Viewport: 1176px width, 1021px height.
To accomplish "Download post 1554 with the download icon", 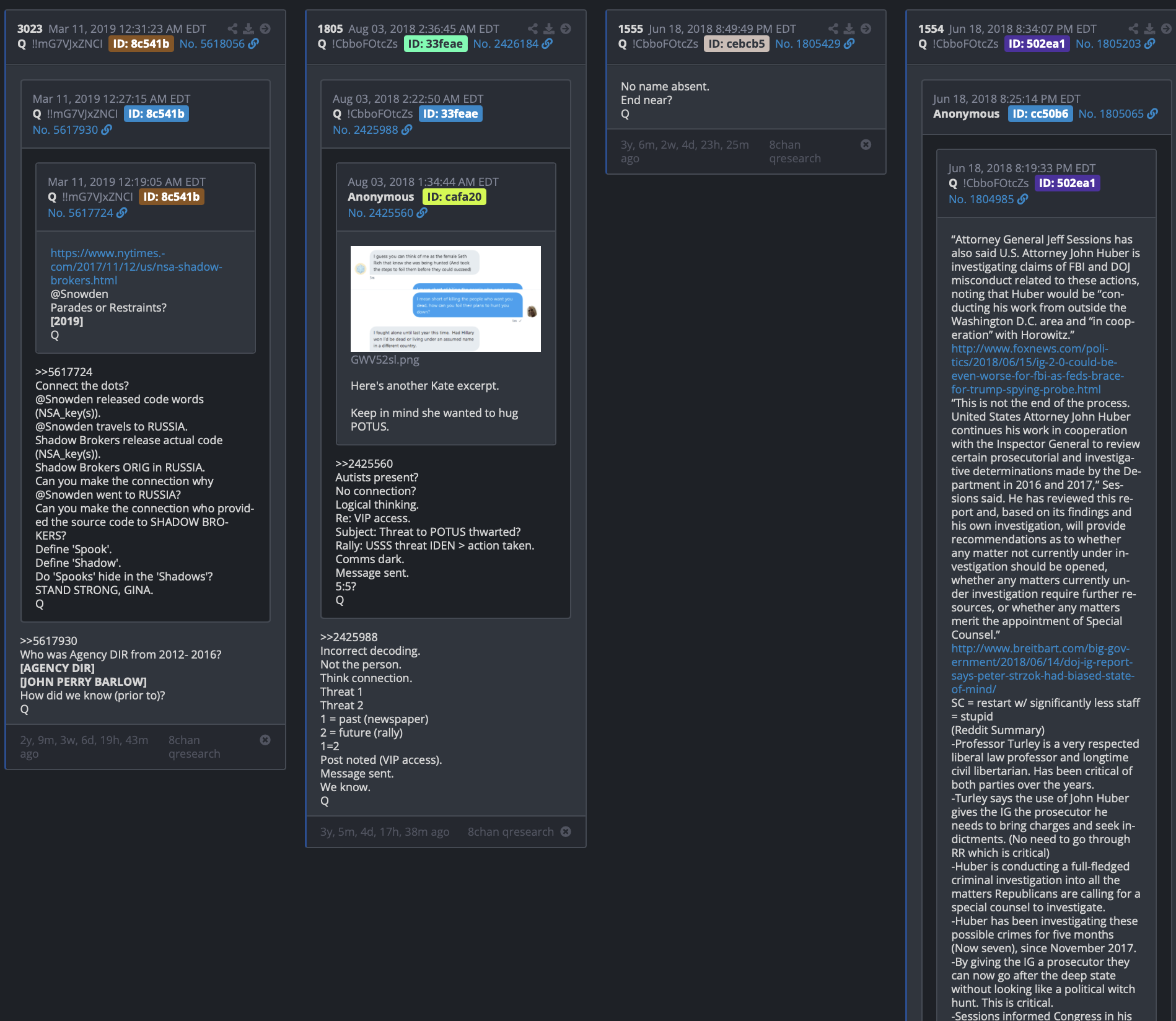I will click(x=1149, y=28).
